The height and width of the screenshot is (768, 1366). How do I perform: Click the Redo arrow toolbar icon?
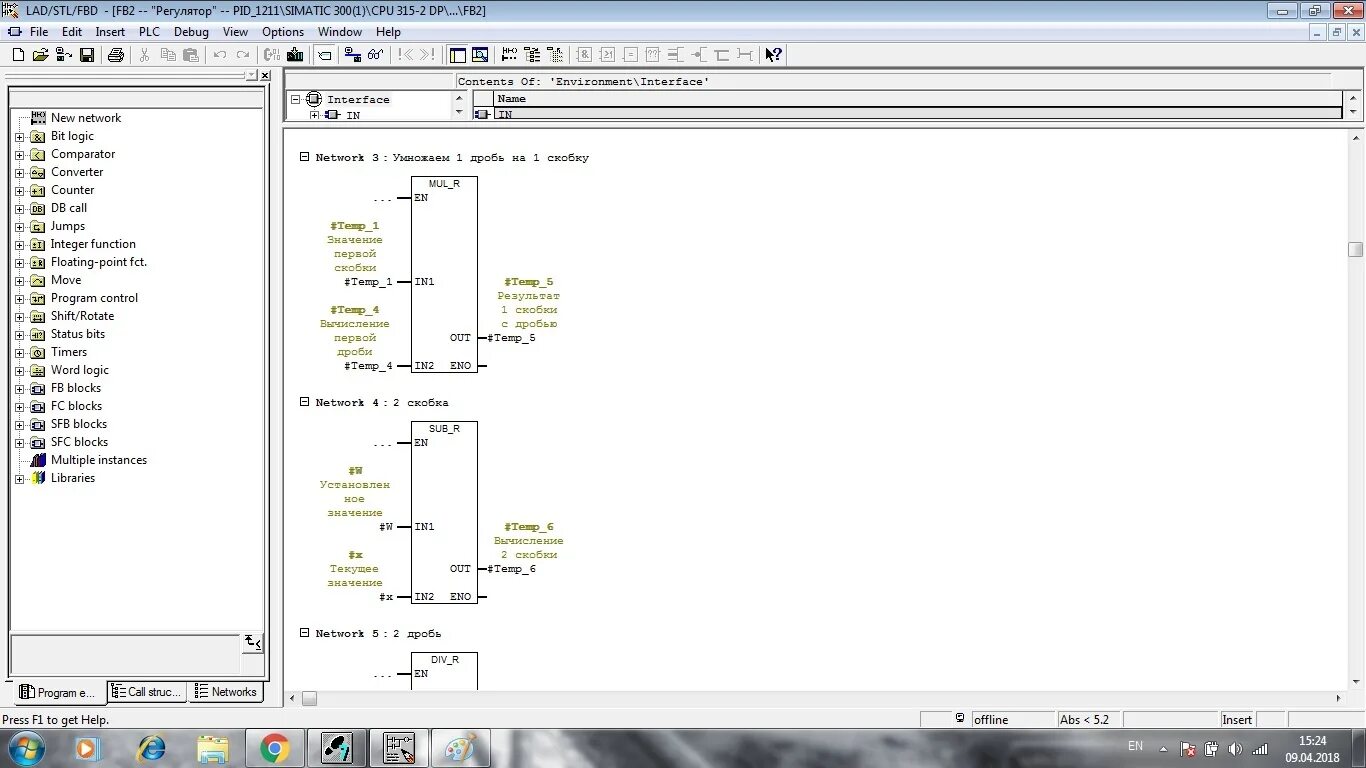click(244, 55)
